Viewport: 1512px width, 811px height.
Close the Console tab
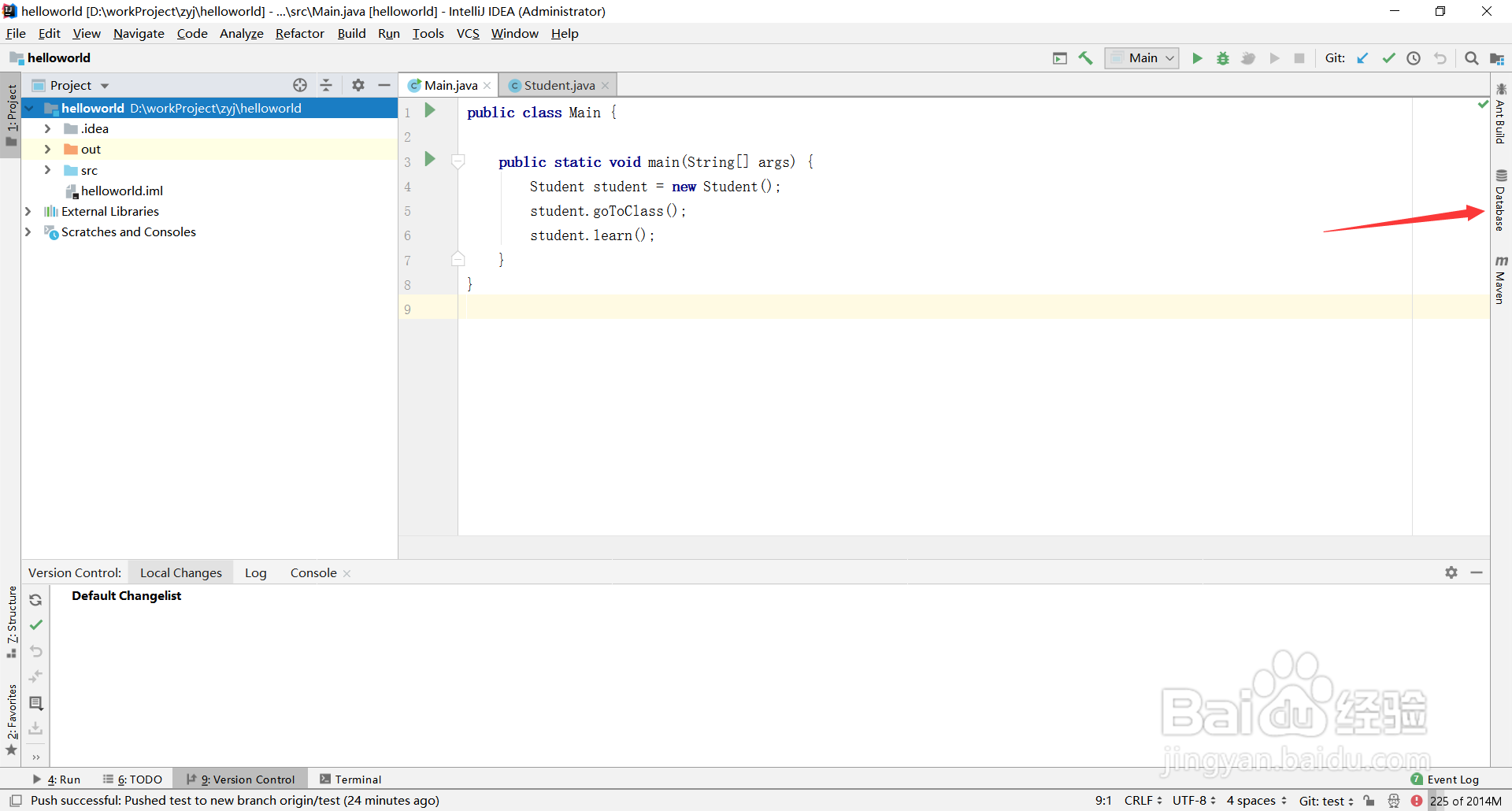click(347, 573)
